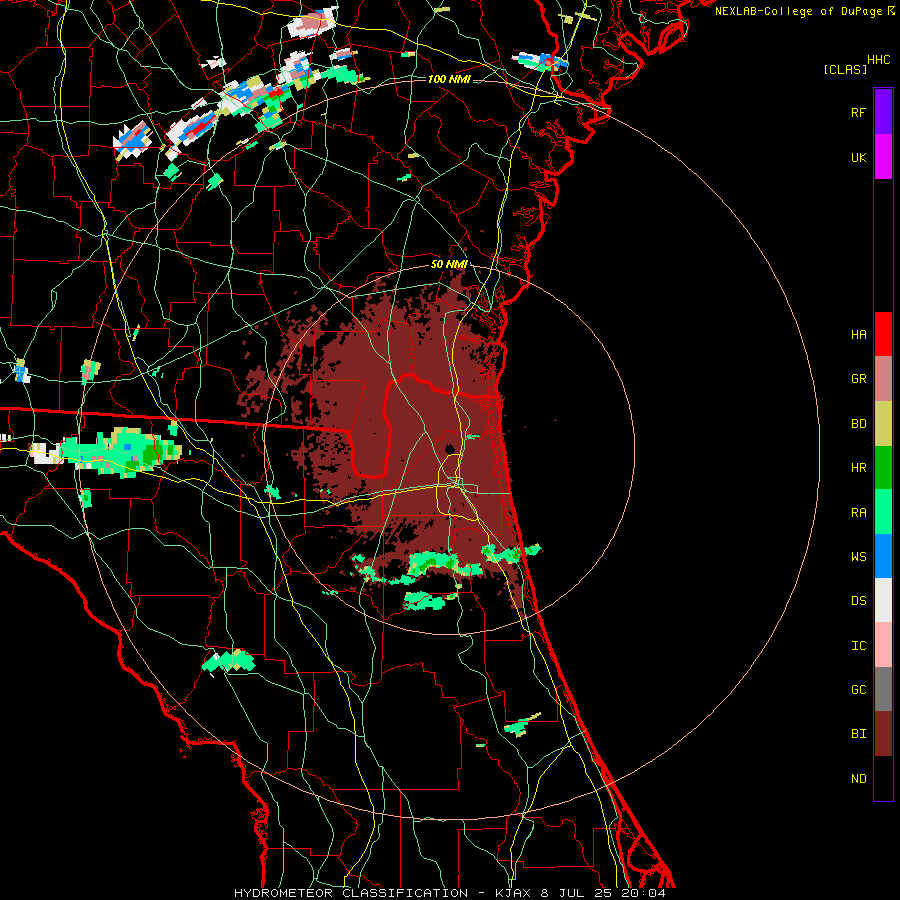The height and width of the screenshot is (900, 900).
Task: Click the '100 NMI' range ring label
Action: [449, 79]
